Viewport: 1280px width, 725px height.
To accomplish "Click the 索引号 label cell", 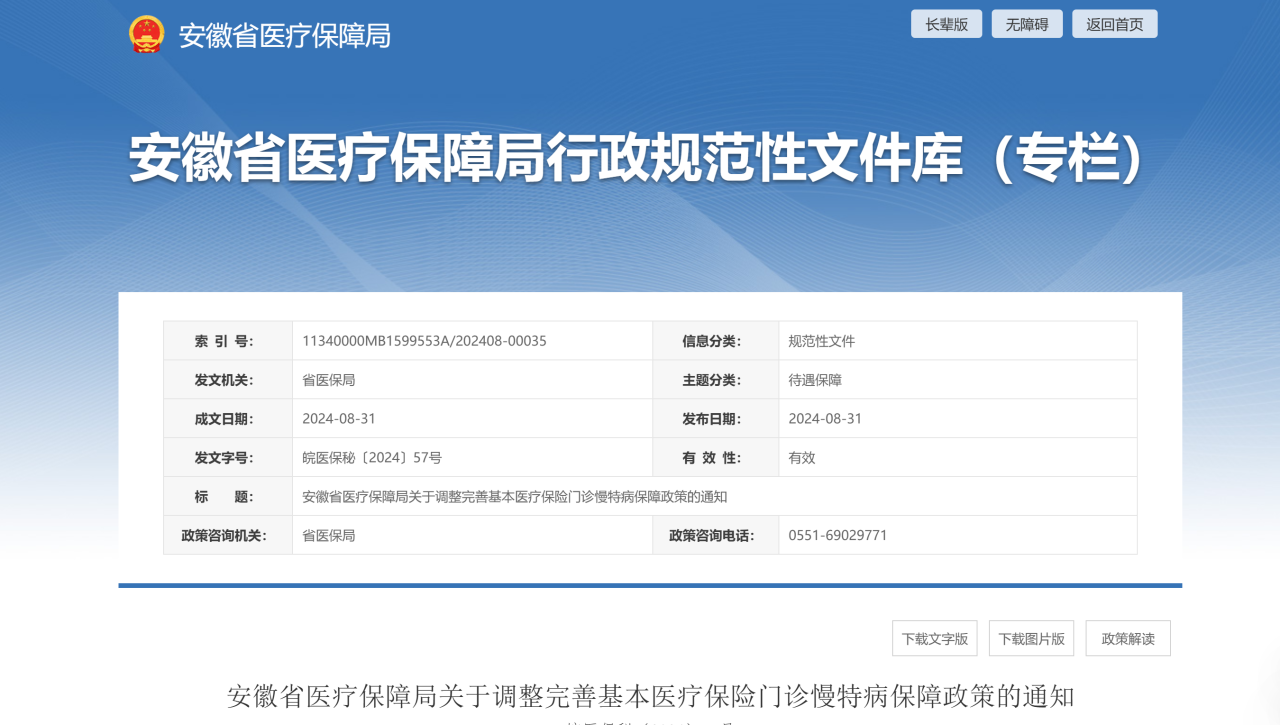I will click(x=228, y=341).
